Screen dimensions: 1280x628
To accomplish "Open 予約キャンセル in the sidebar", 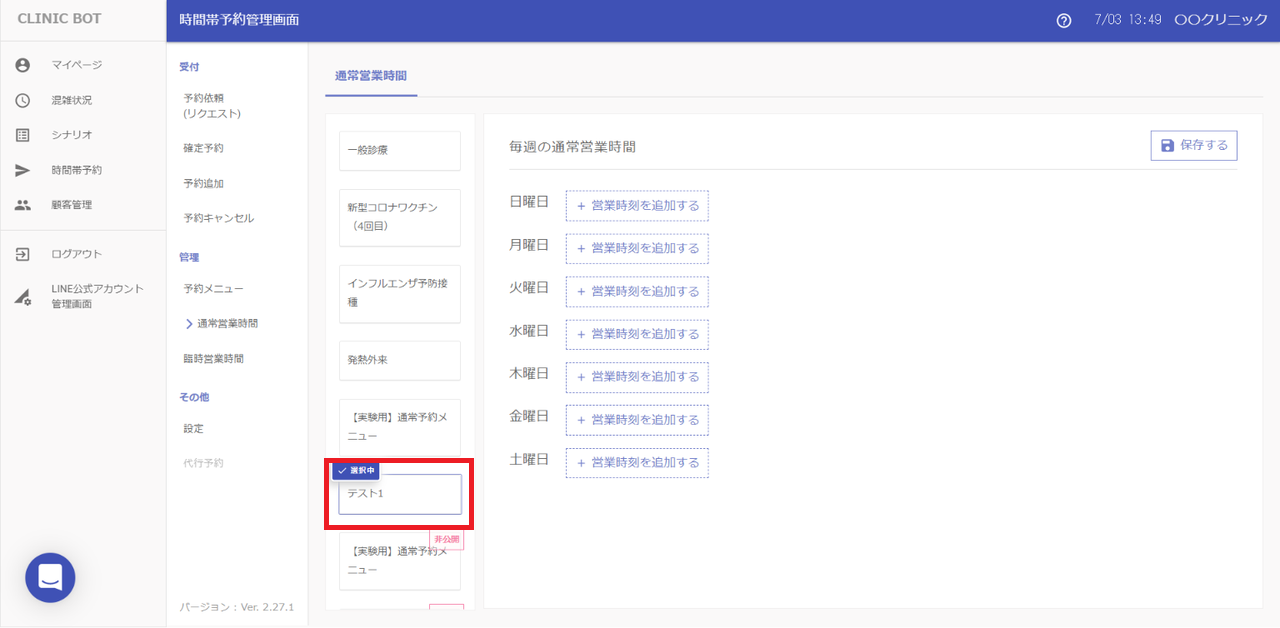I will pyautogui.click(x=218, y=218).
